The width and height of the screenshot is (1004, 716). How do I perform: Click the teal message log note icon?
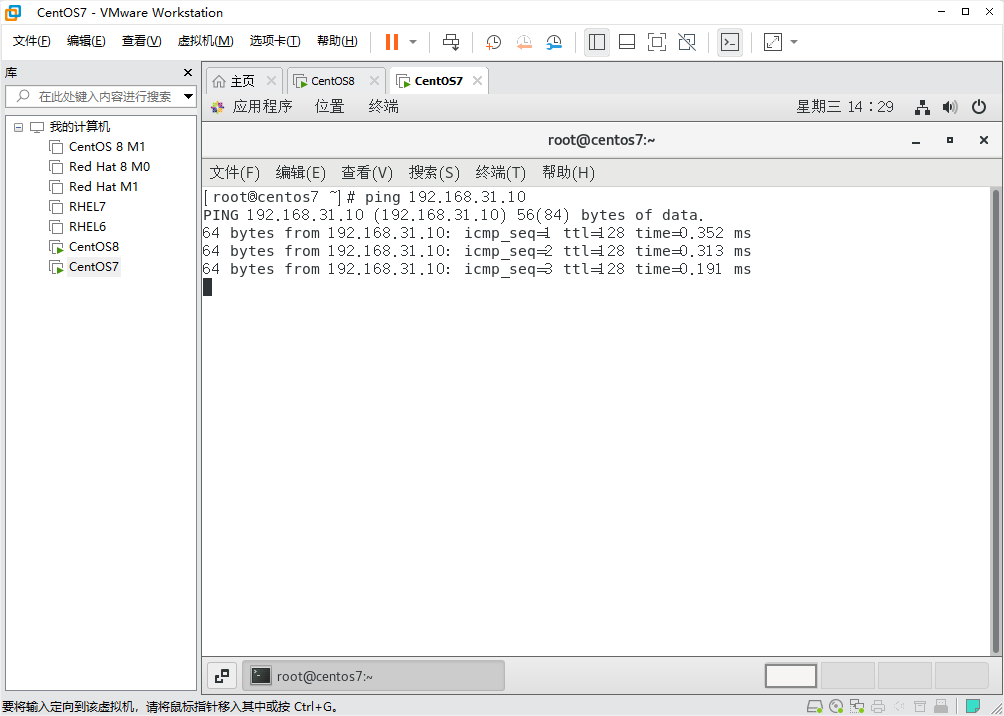[973, 707]
